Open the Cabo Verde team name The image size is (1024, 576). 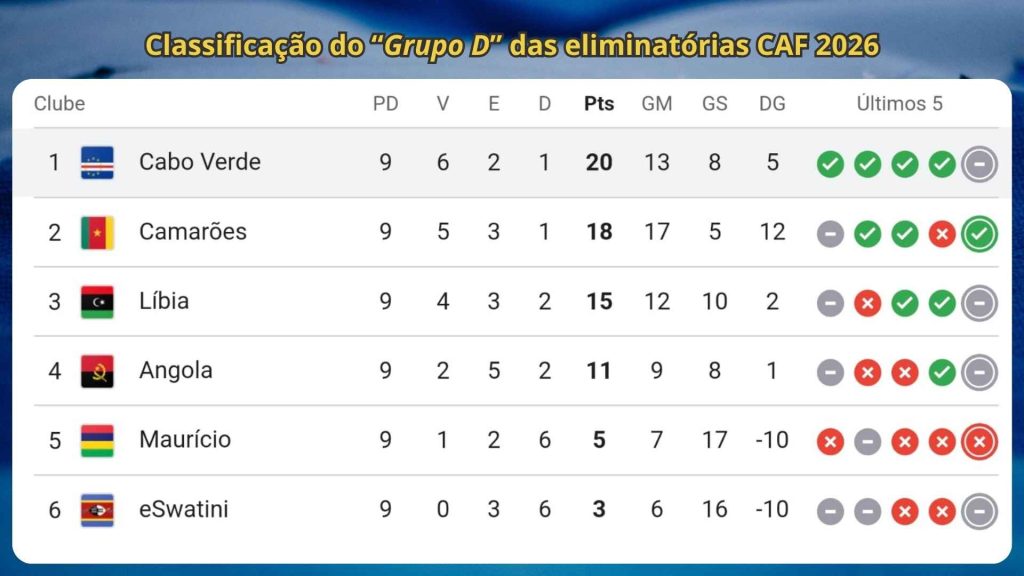(200, 162)
